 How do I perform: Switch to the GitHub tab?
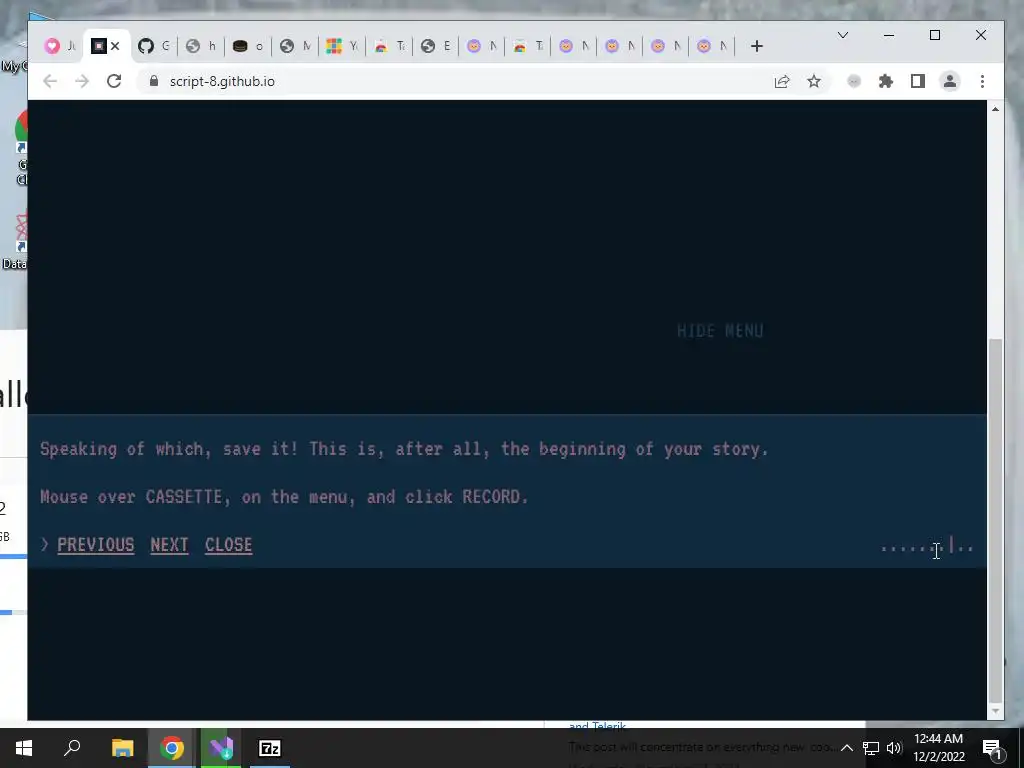tap(154, 46)
